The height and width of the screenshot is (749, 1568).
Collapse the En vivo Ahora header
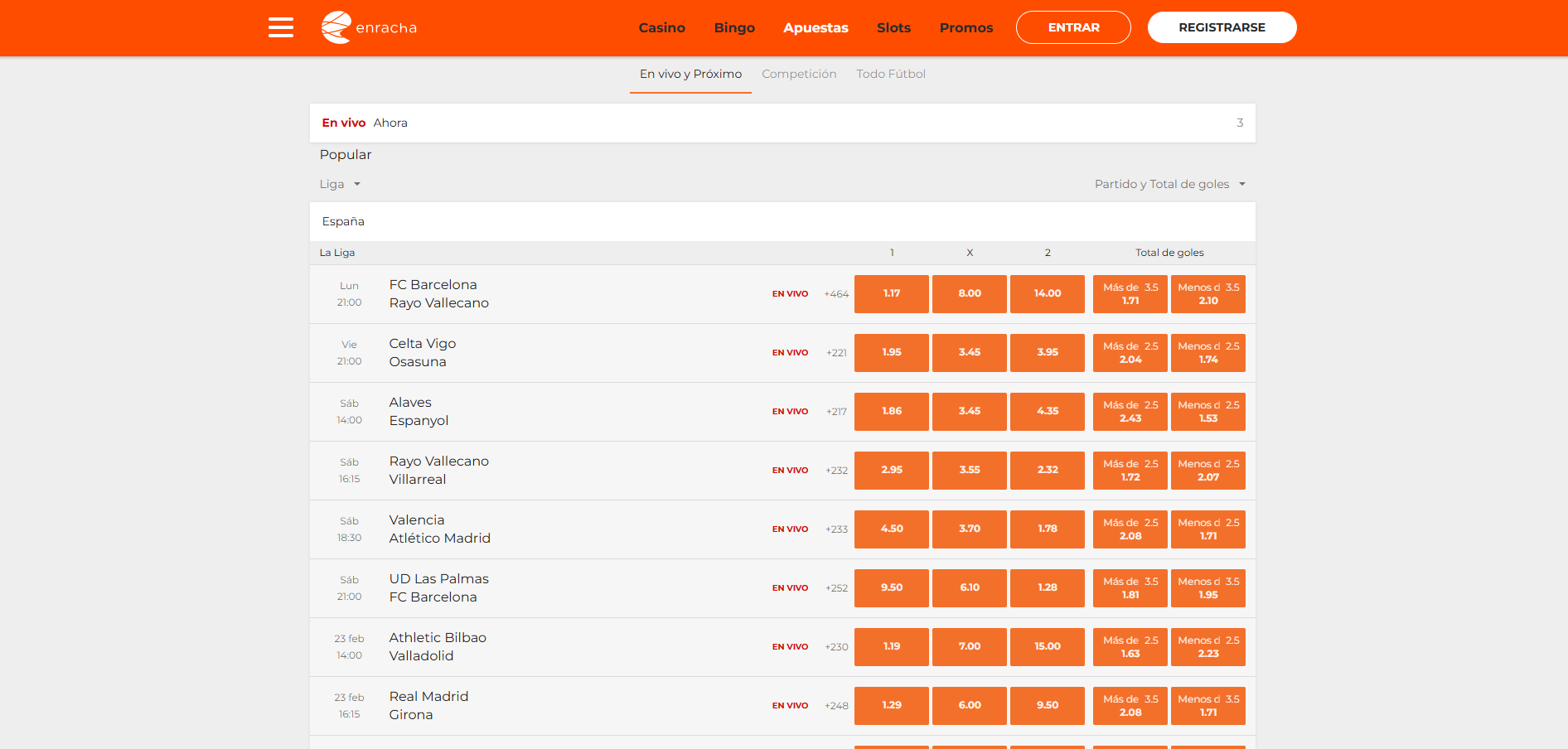coord(782,123)
